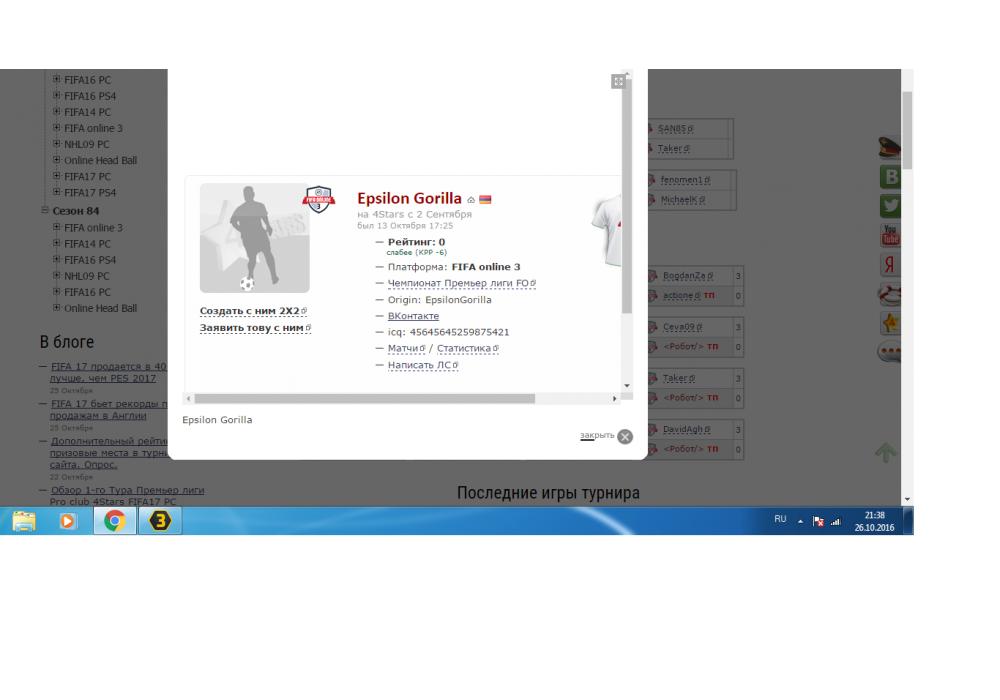Click the green scroll-to-top arrow

click(x=887, y=453)
